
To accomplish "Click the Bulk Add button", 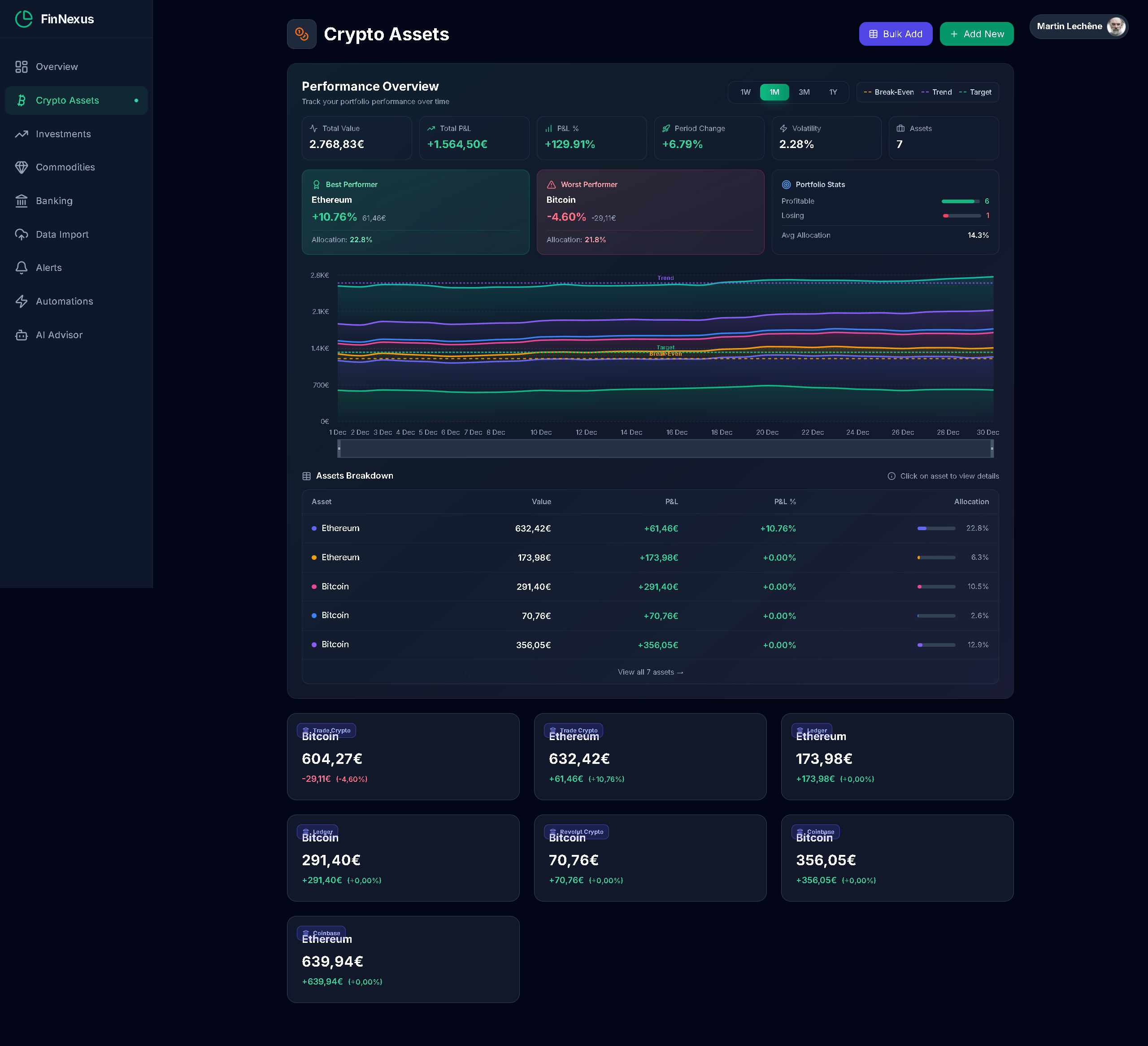I will coord(895,34).
